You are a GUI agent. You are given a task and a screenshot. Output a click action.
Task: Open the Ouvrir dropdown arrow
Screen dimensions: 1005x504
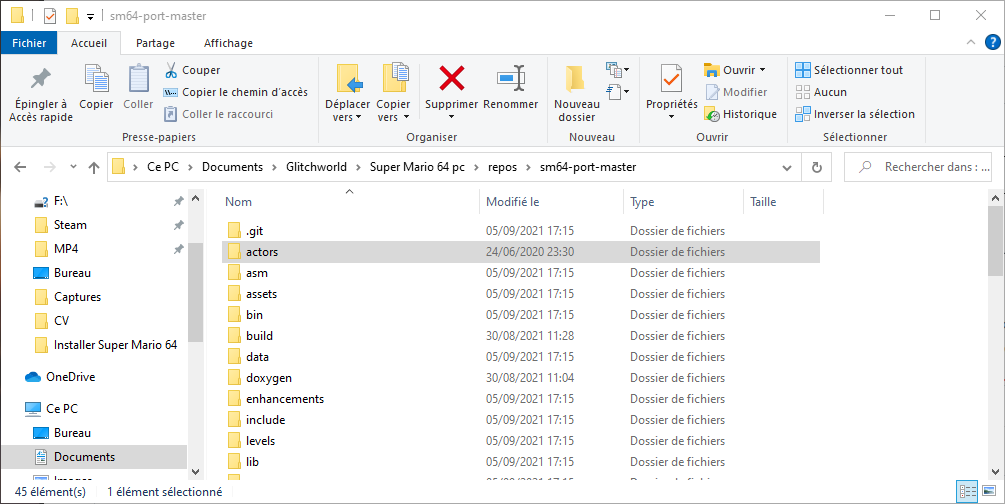point(762,70)
